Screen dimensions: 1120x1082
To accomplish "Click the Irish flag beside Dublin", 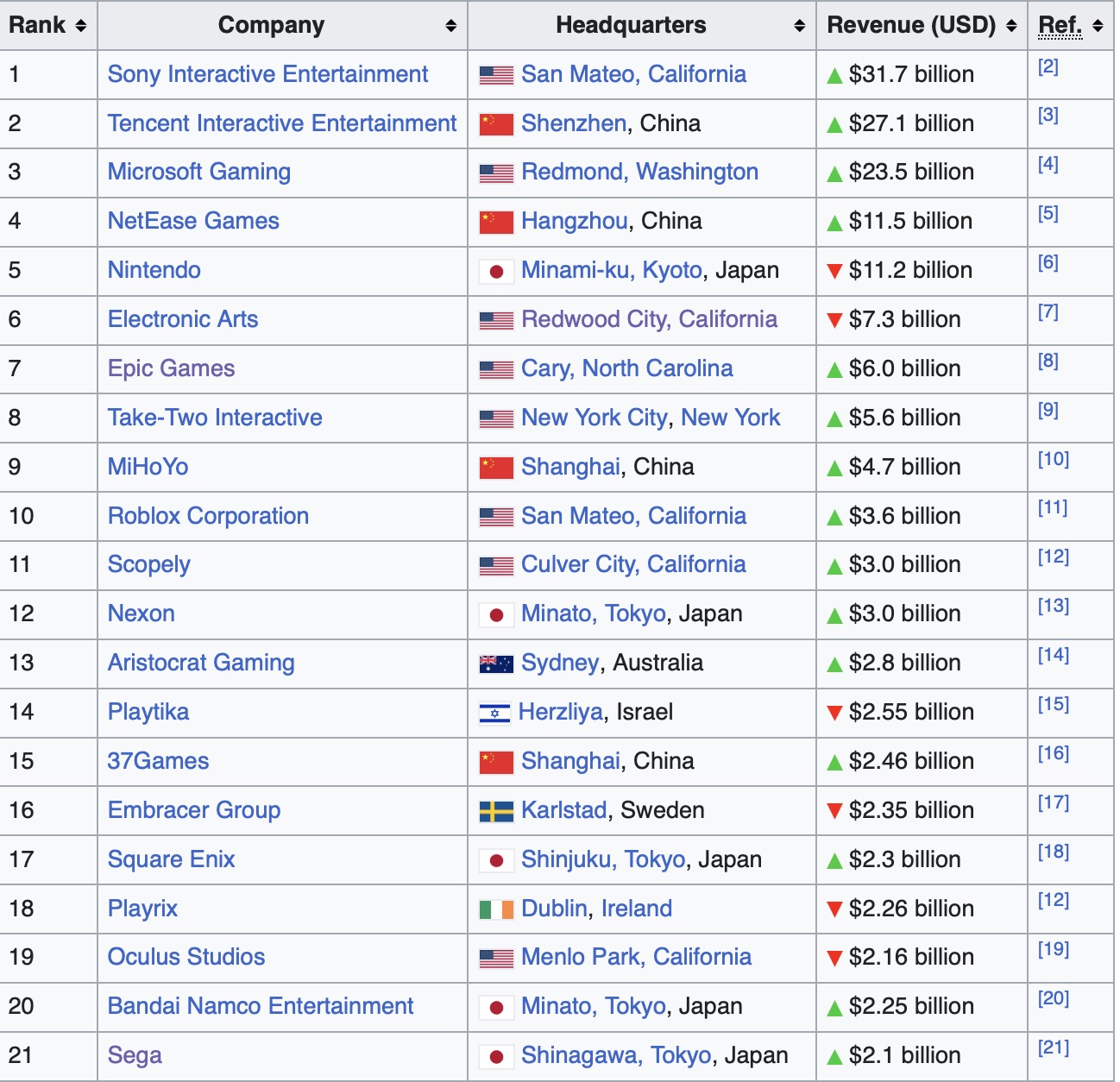I will tap(496, 909).
